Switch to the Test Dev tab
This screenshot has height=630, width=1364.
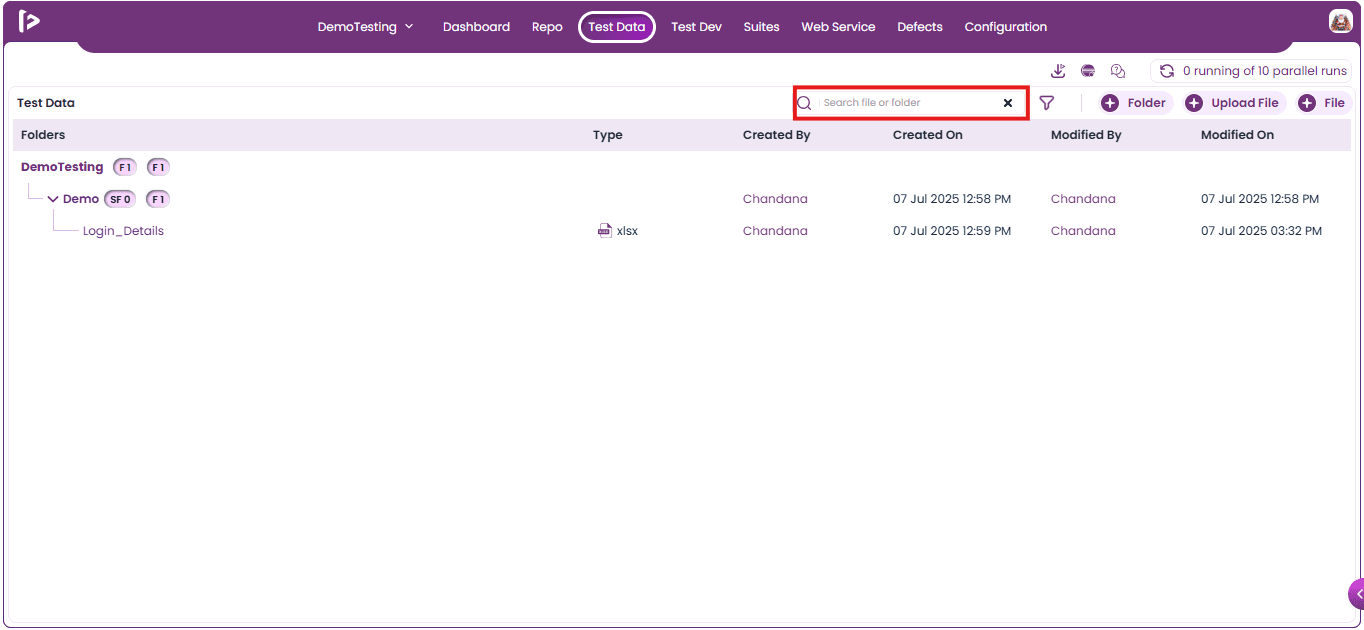coord(696,27)
